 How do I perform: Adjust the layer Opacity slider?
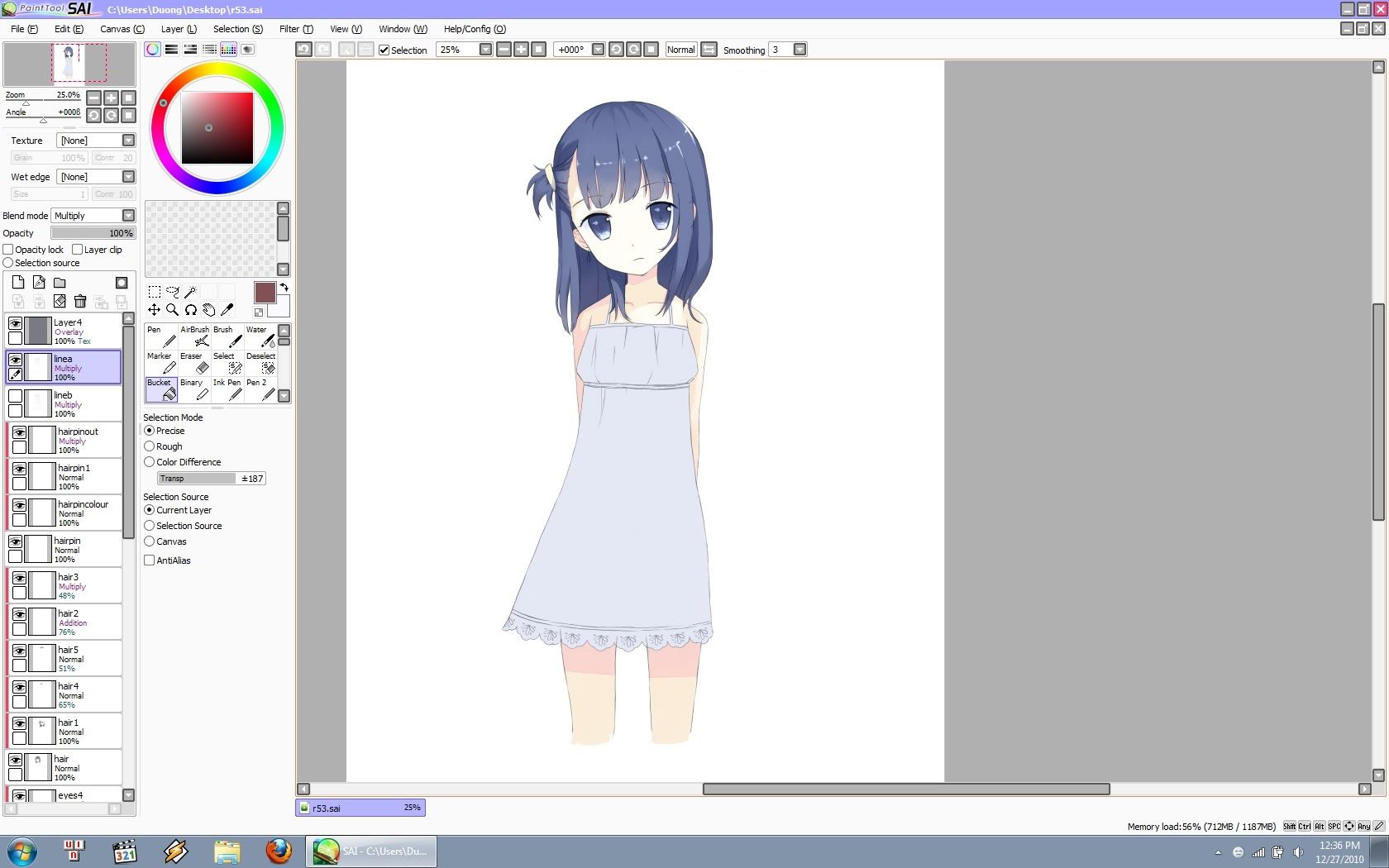(x=93, y=233)
